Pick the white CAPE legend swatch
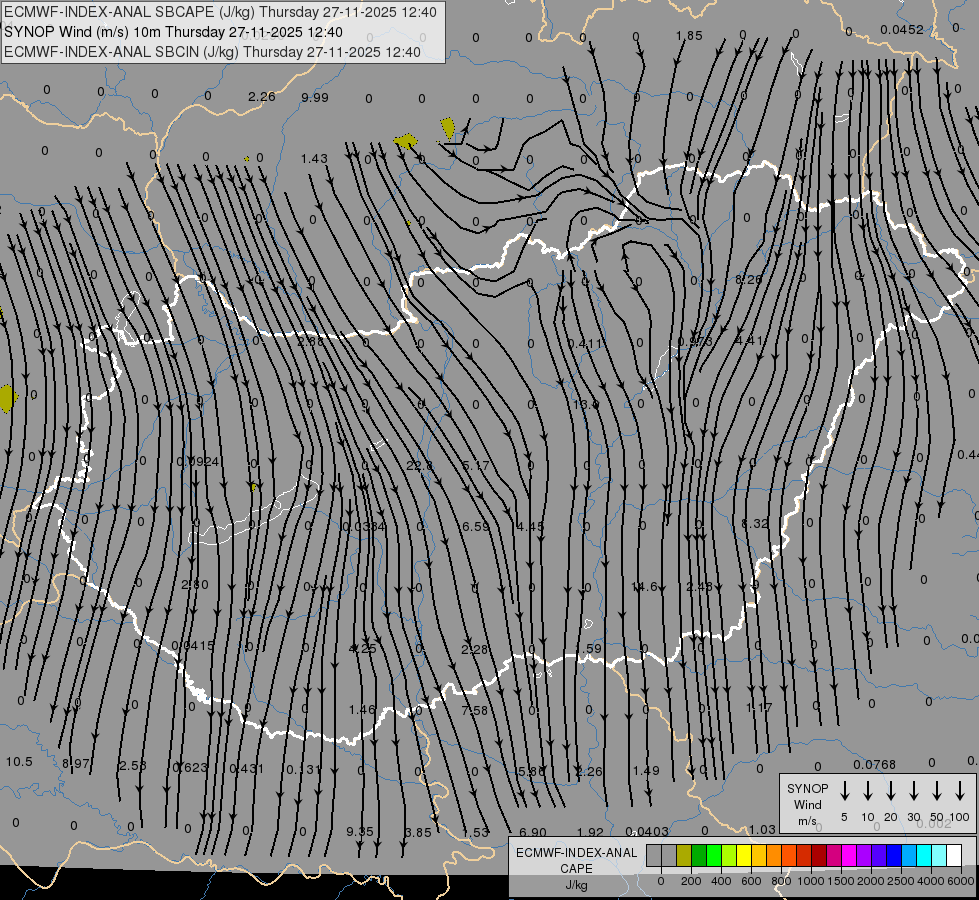The width and height of the screenshot is (979, 900). [x=954, y=856]
